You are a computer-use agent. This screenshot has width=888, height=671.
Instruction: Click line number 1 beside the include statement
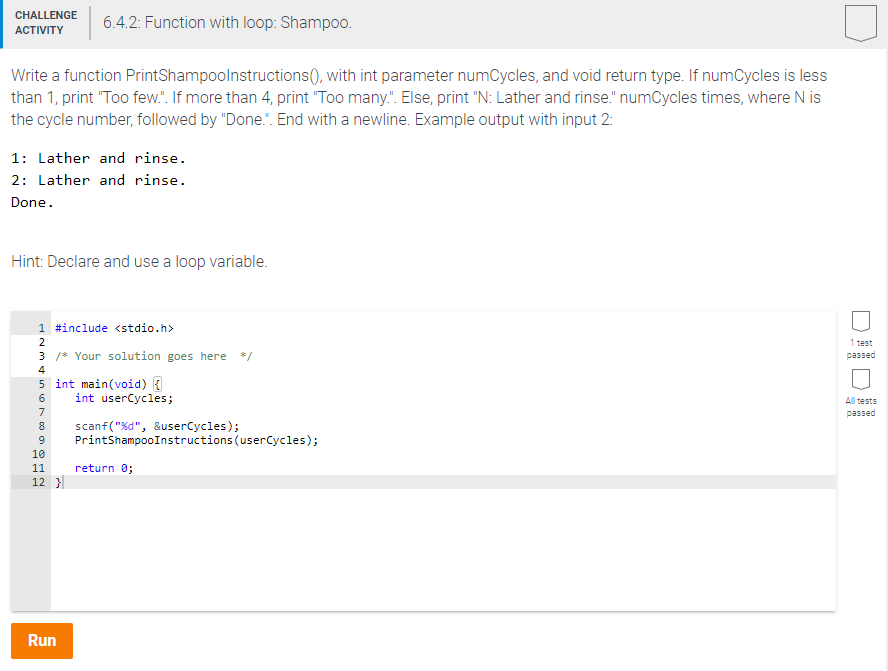40,327
